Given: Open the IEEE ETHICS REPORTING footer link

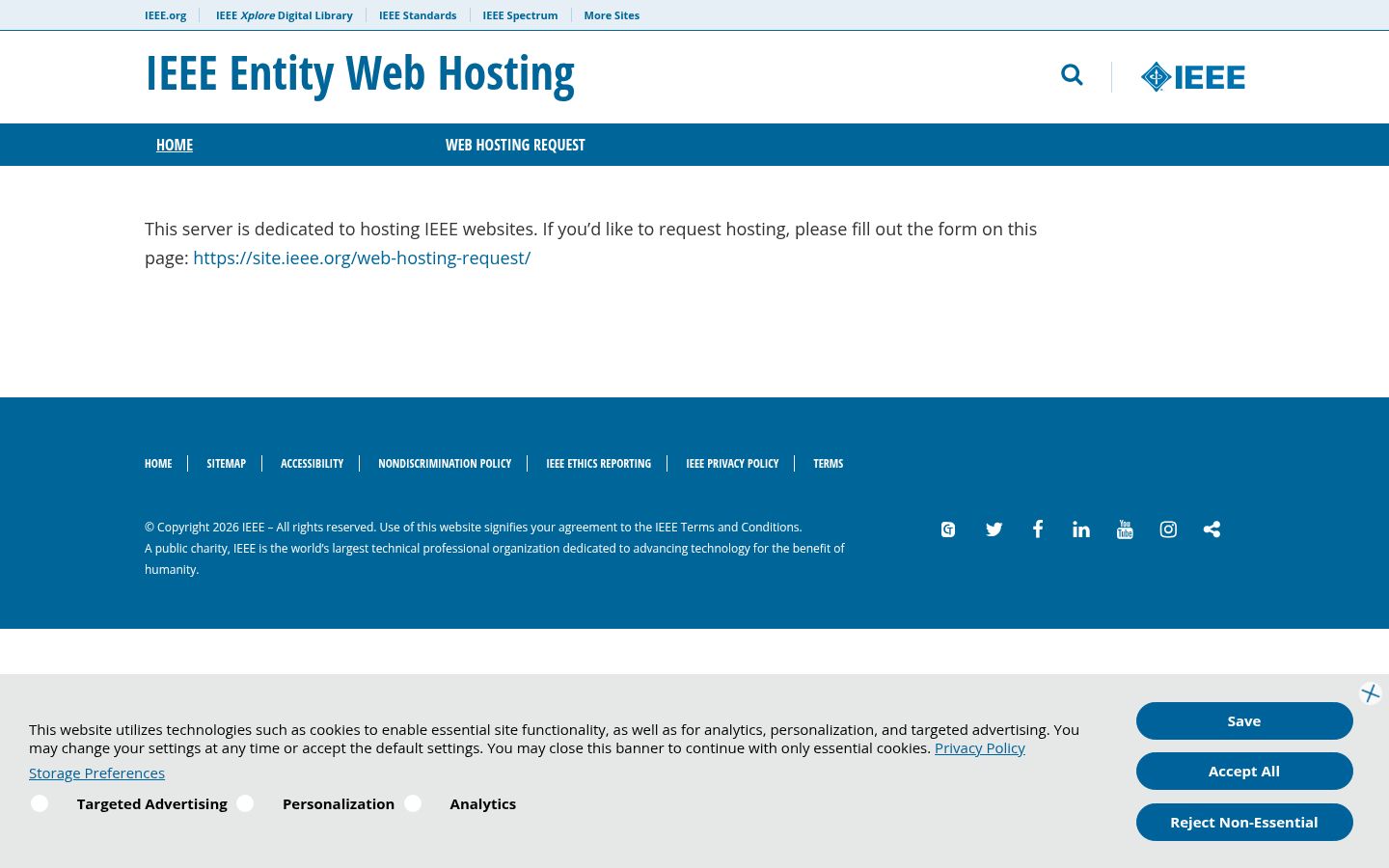Looking at the screenshot, I should coord(599,464).
